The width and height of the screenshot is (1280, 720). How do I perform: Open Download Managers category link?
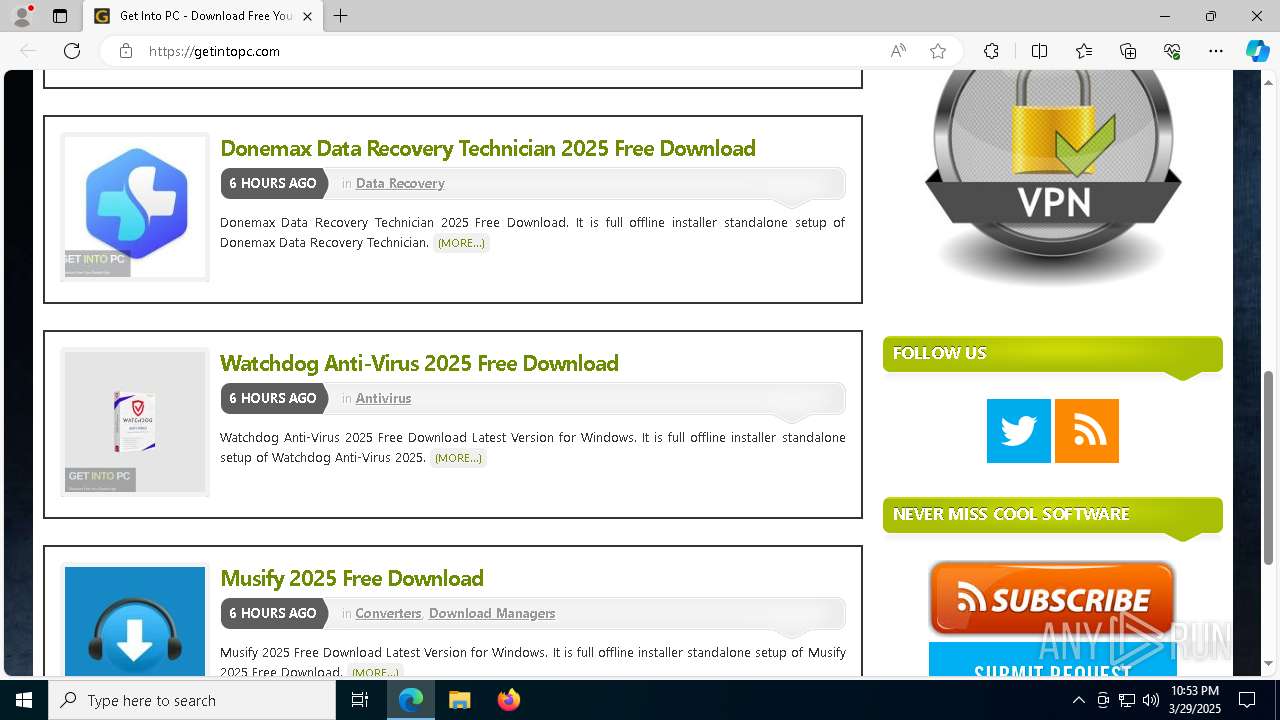pyautogui.click(x=492, y=613)
